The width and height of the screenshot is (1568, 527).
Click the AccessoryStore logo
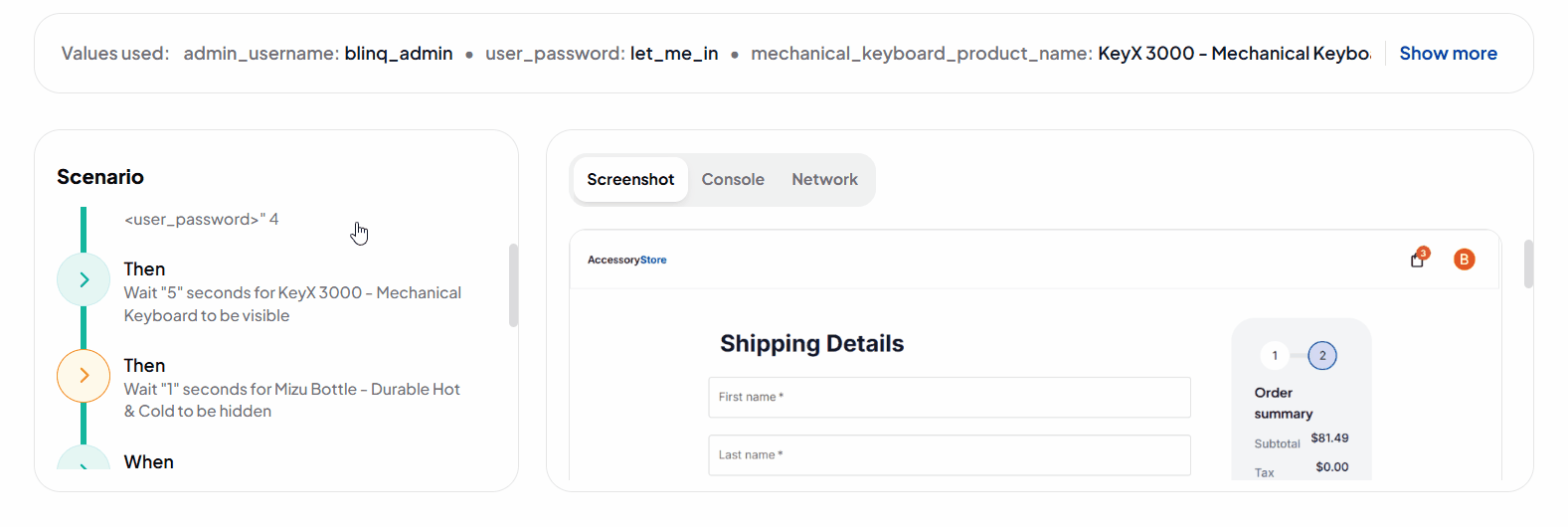pyautogui.click(x=626, y=261)
